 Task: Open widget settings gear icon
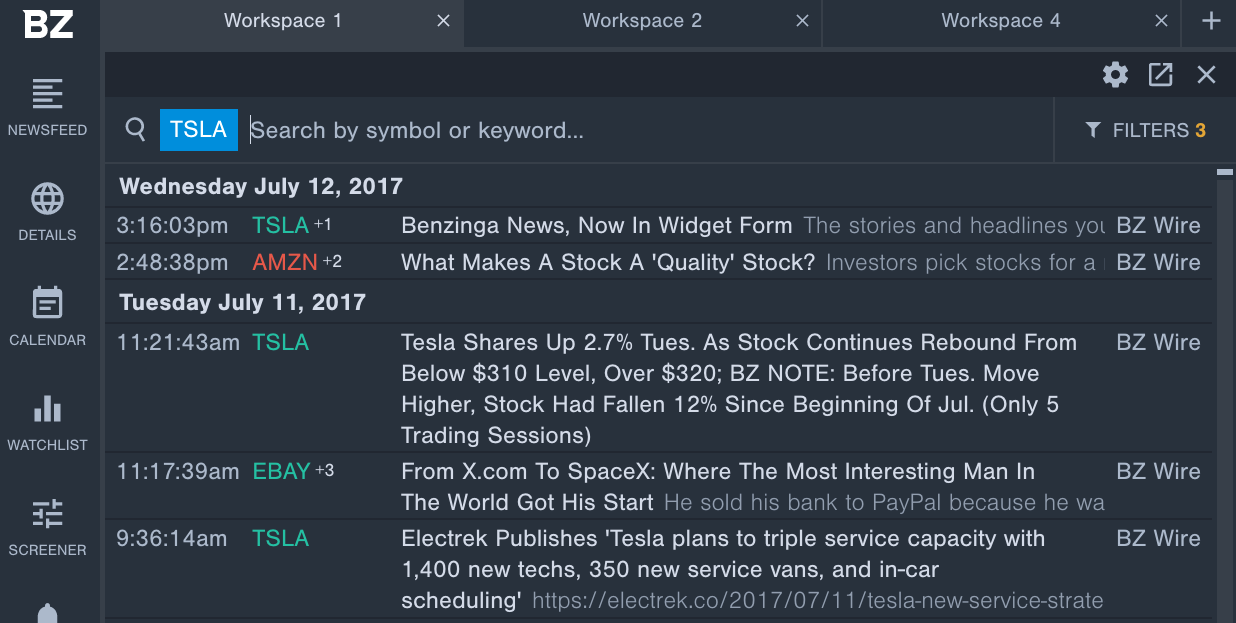tap(1115, 75)
